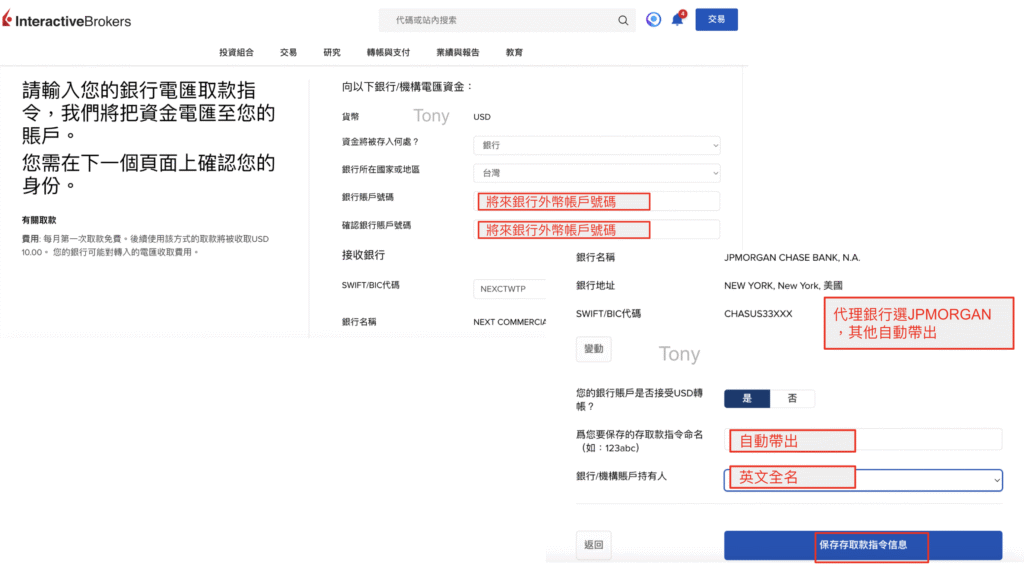
Task: Open the notifications bell
Action: pos(677,20)
